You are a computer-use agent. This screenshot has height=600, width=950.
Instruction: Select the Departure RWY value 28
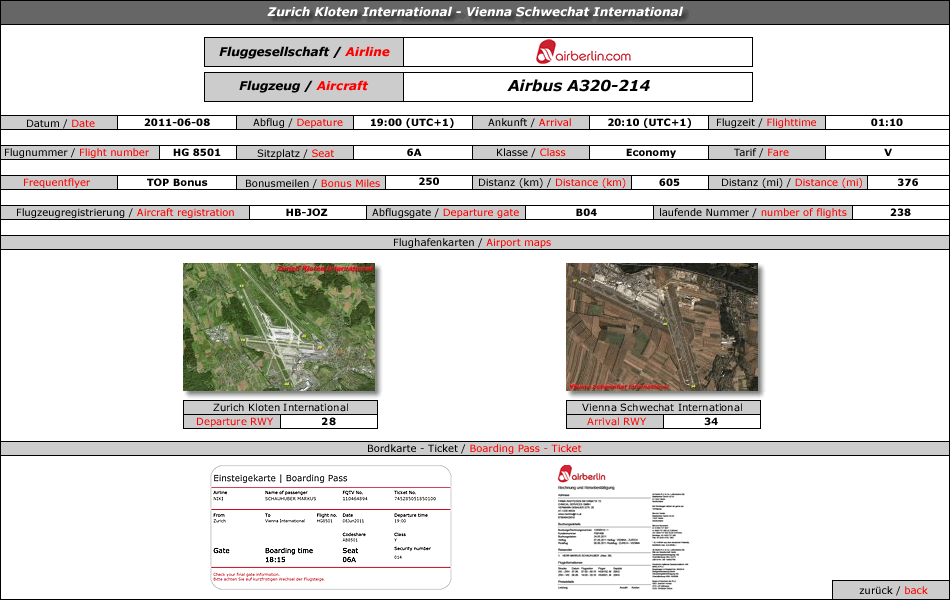(328, 422)
